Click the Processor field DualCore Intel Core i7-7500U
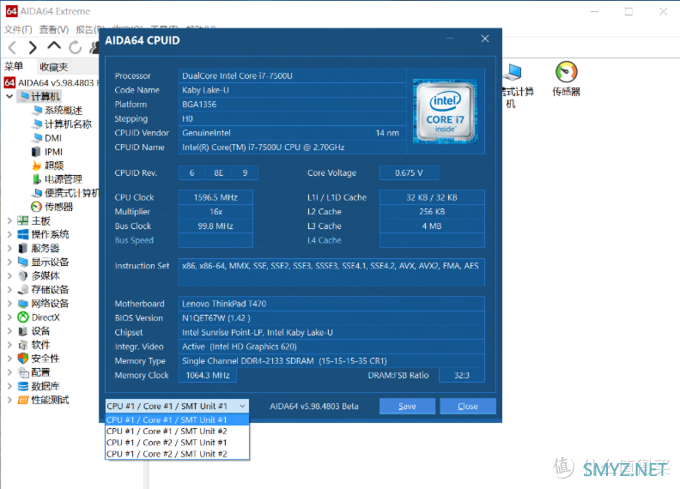 point(292,75)
